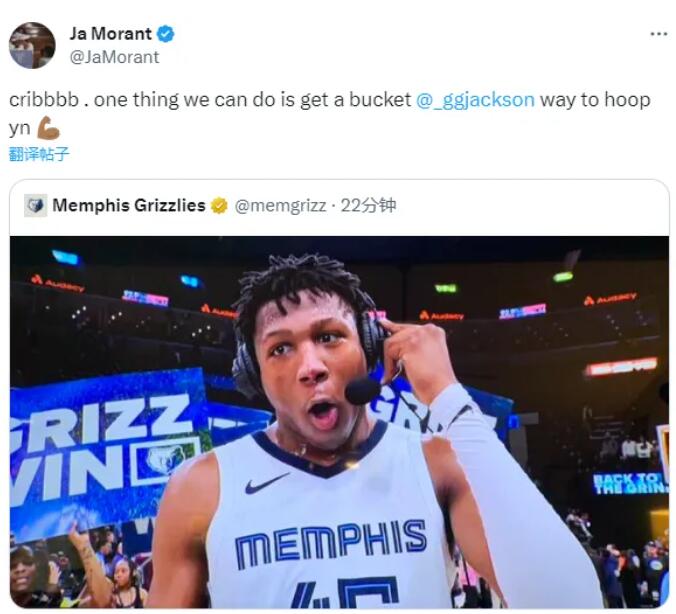
Task: Click the 翻译帖子 translate post link
Action: coord(39,154)
